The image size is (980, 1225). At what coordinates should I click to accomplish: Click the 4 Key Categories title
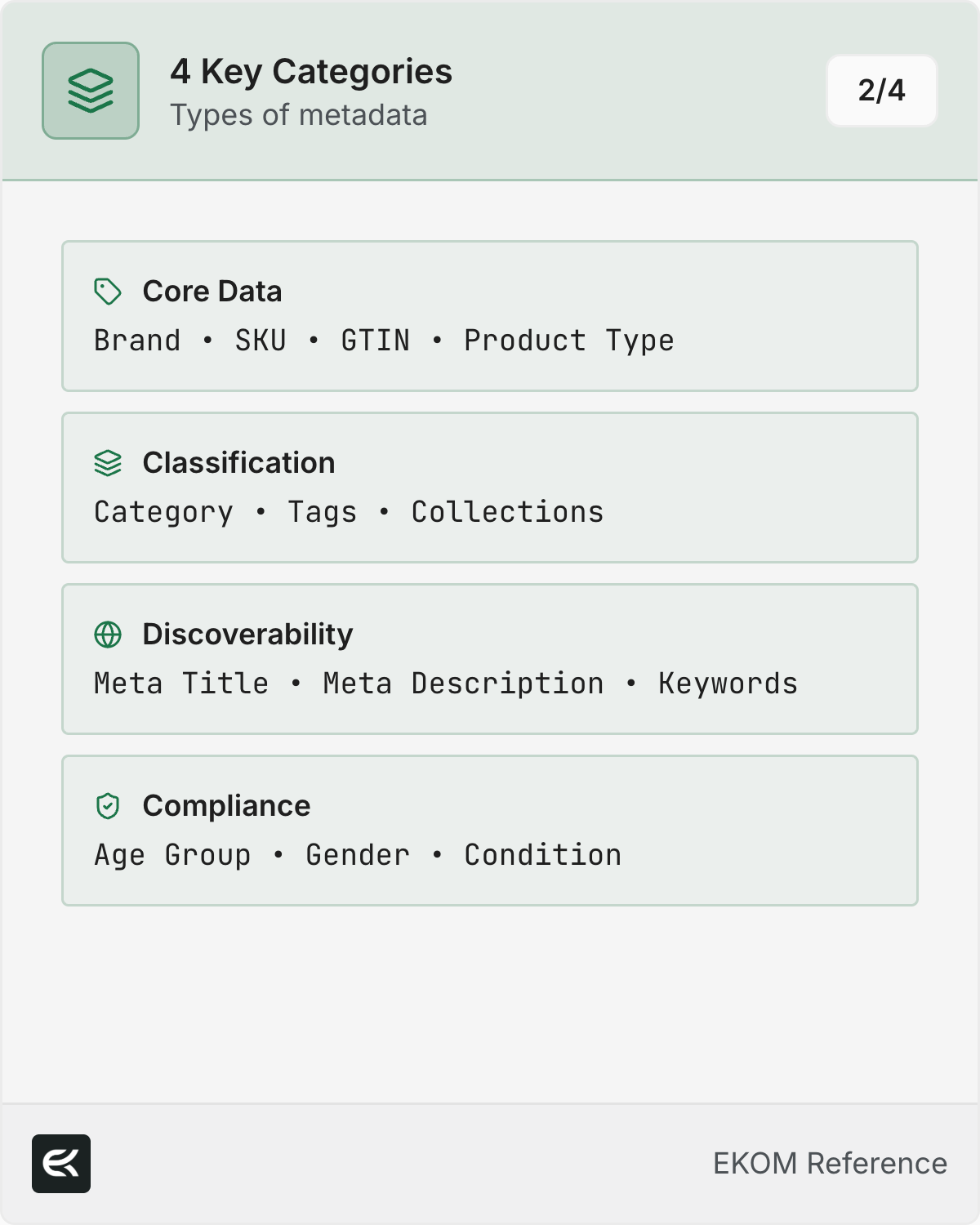click(311, 72)
